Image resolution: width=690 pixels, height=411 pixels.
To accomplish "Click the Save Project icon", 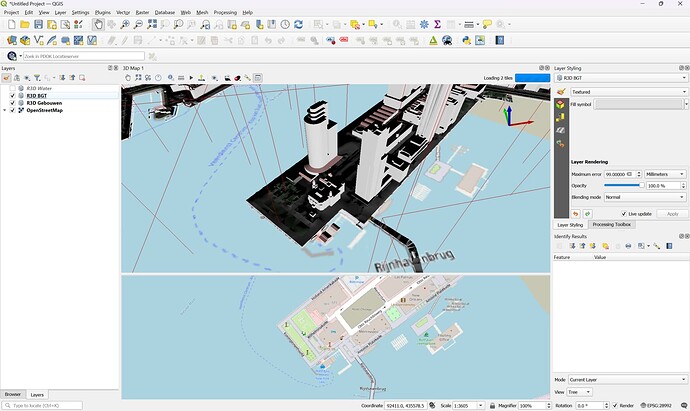I will (x=38, y=24).
